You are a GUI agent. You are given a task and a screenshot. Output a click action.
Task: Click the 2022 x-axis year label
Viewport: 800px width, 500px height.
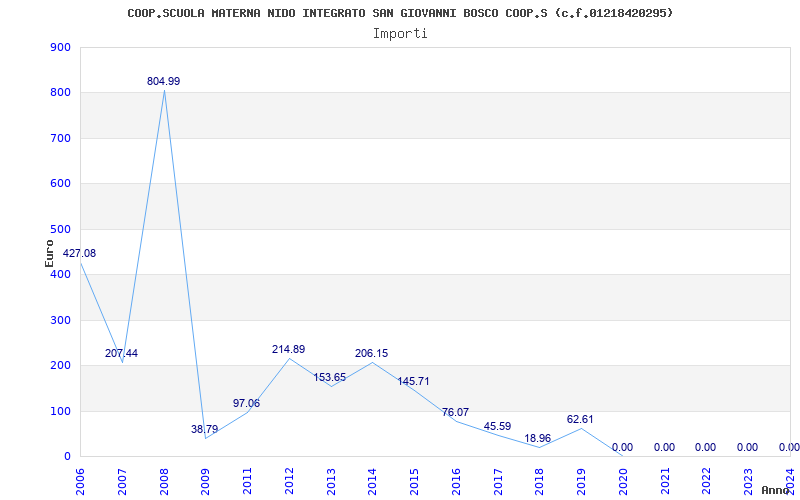pos(707,481)
